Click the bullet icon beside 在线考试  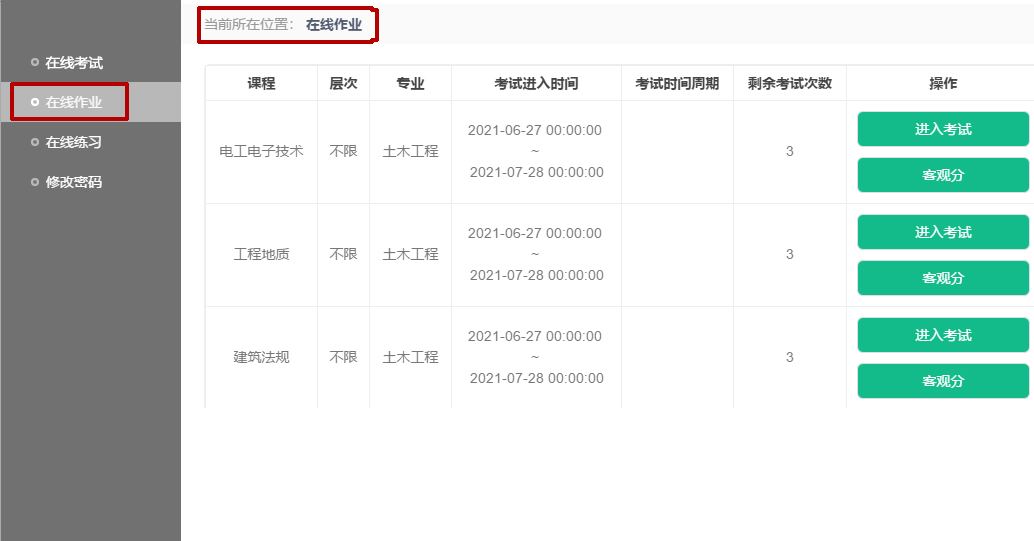[x=35, y=62]
